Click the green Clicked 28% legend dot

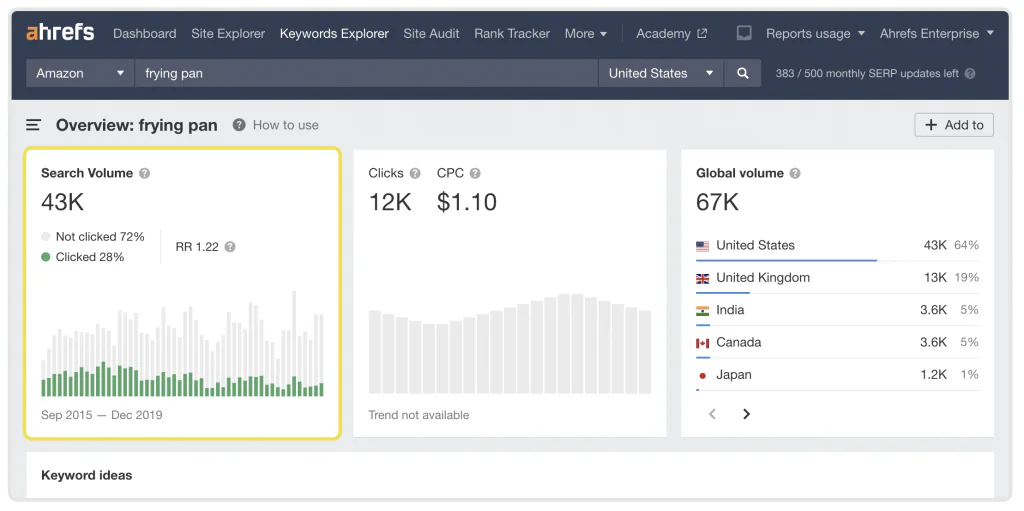[x=46, y=257]
